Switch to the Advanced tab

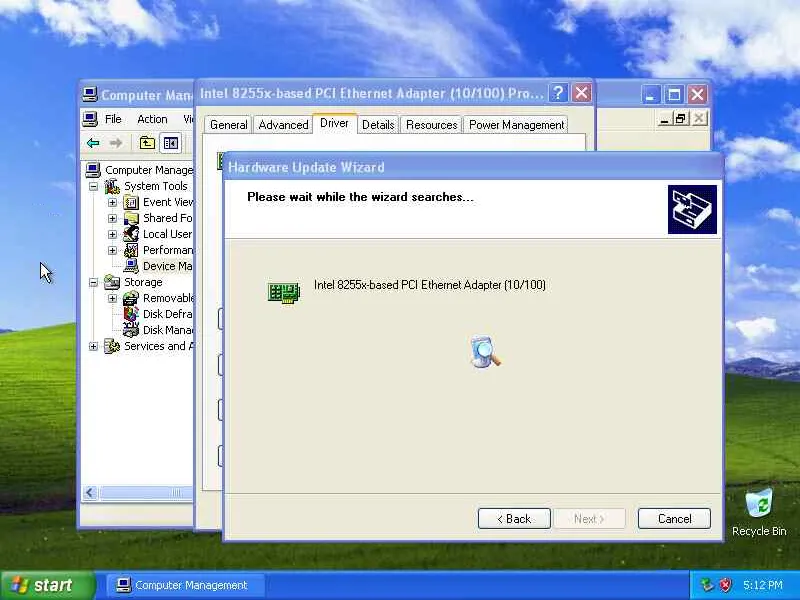pyautogui.click(x=283, y=124)
